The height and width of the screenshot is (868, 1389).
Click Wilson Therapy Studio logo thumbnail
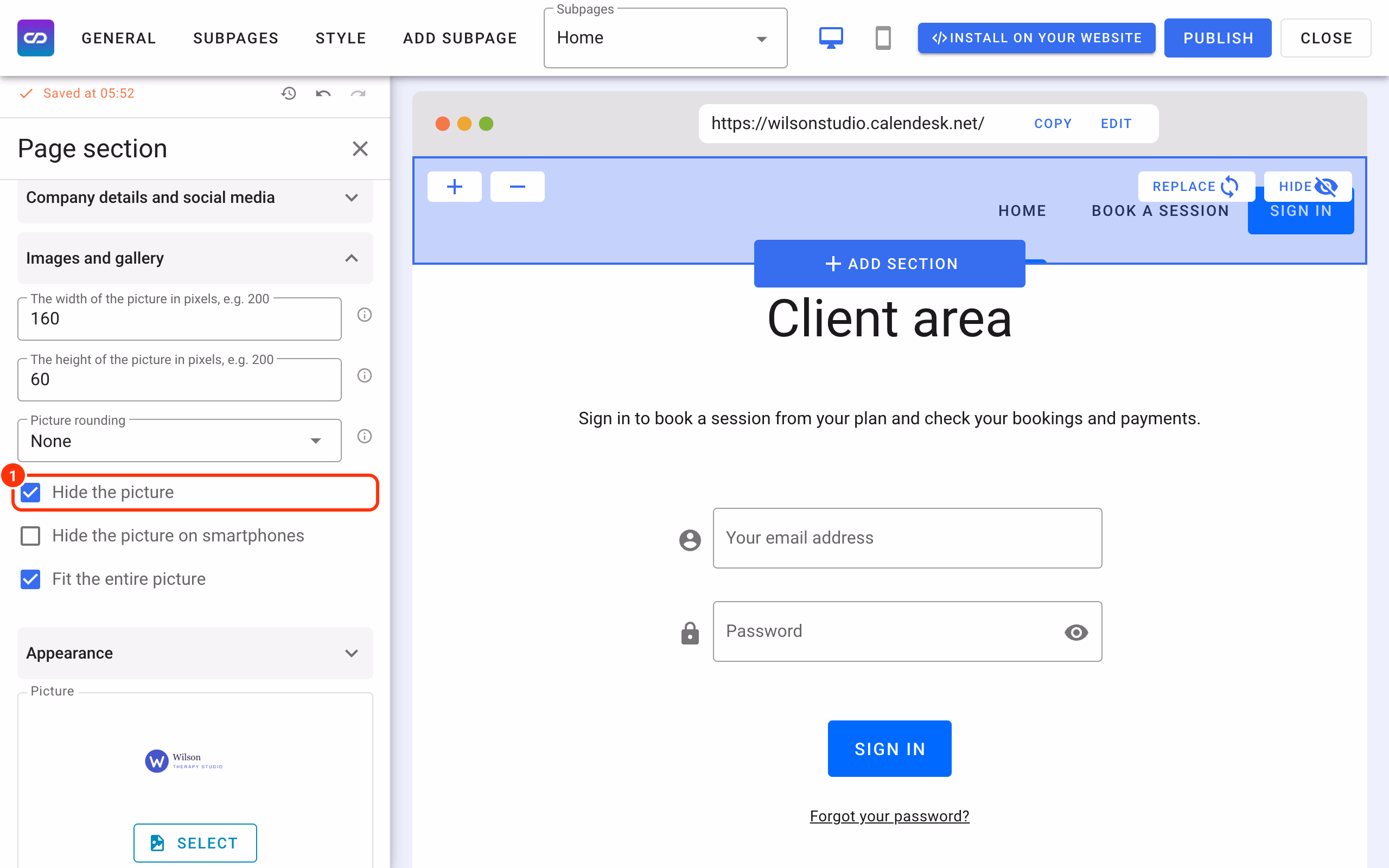pos(184,761)
